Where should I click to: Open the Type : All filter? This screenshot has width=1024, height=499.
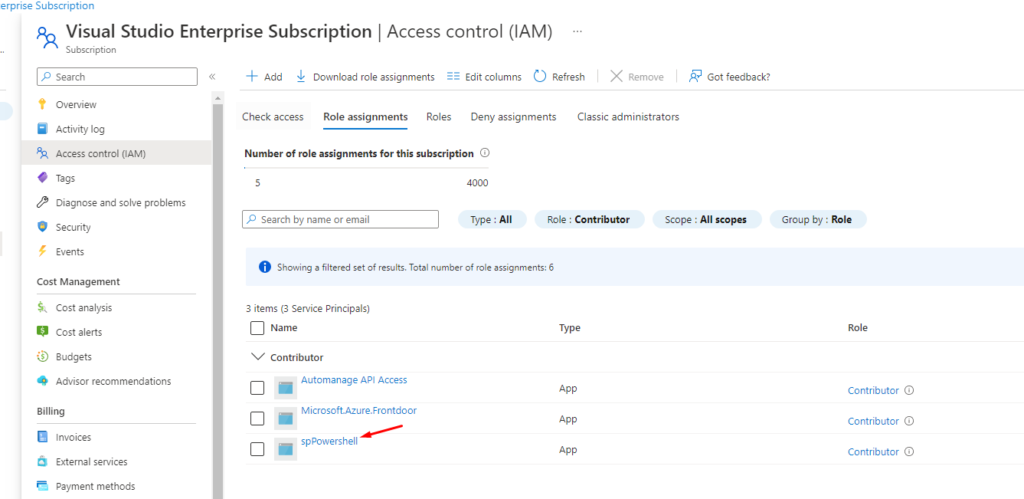click(x=492, y=219)
